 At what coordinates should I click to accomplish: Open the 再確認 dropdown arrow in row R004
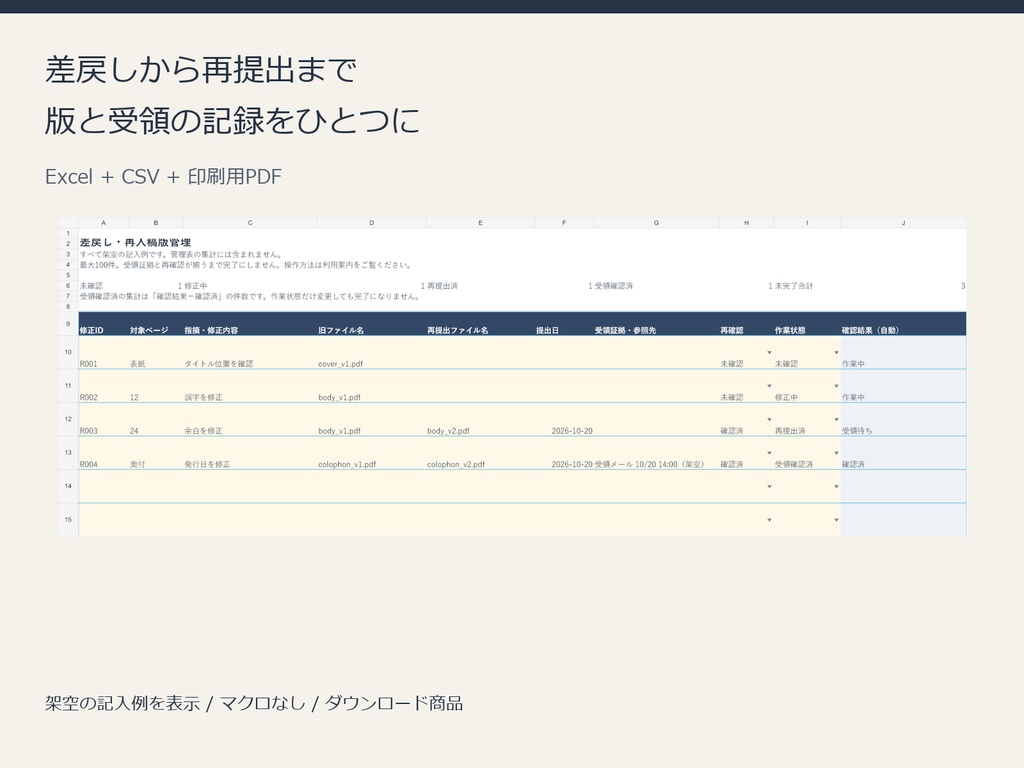[769, 453]
